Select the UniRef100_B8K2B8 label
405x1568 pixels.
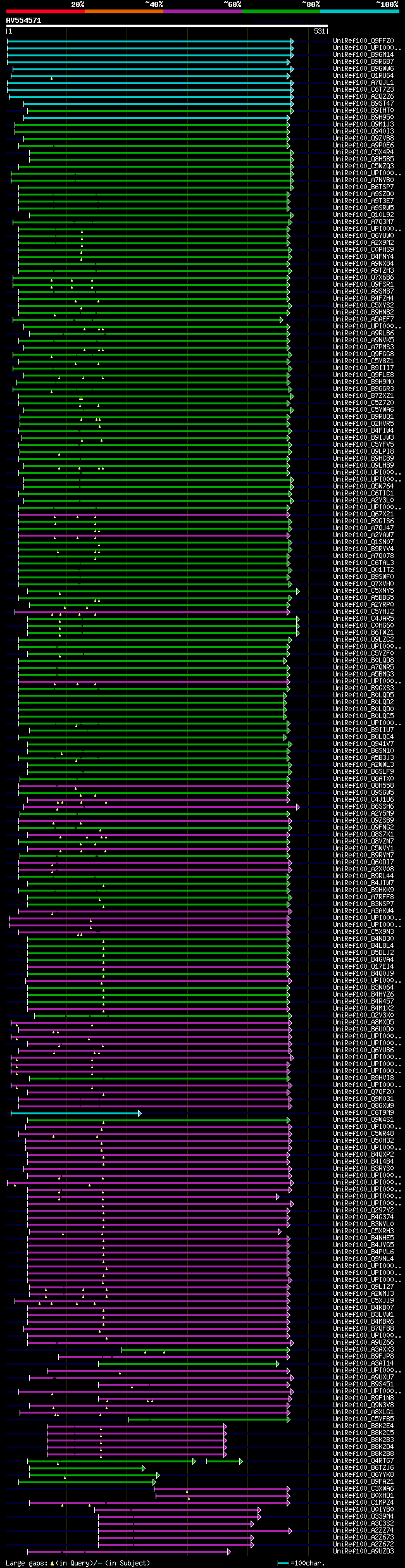click(x=363, y=1454)
